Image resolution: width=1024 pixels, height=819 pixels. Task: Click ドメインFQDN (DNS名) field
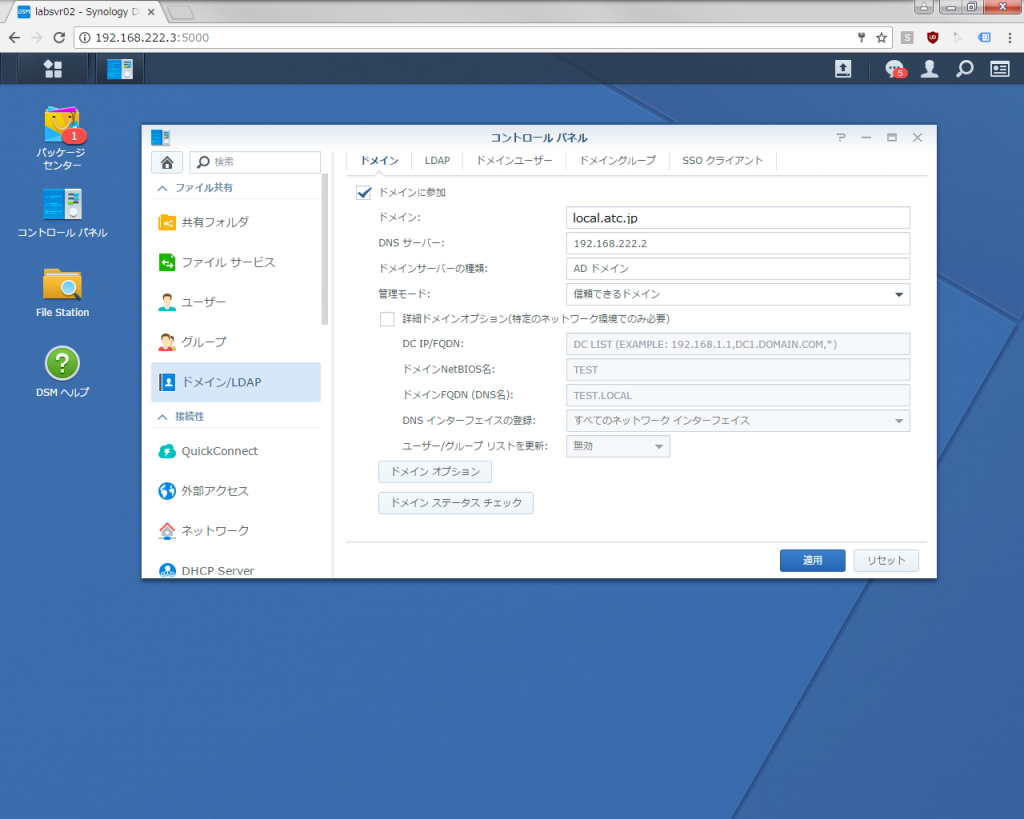pyautogui.click(x=737, y=395)
